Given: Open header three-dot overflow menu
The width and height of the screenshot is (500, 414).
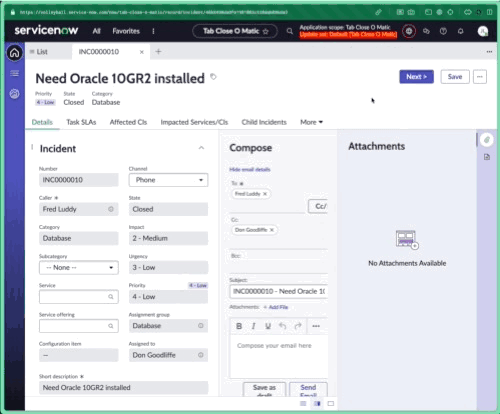Looking at the screenshot, I should click(153, 31).
